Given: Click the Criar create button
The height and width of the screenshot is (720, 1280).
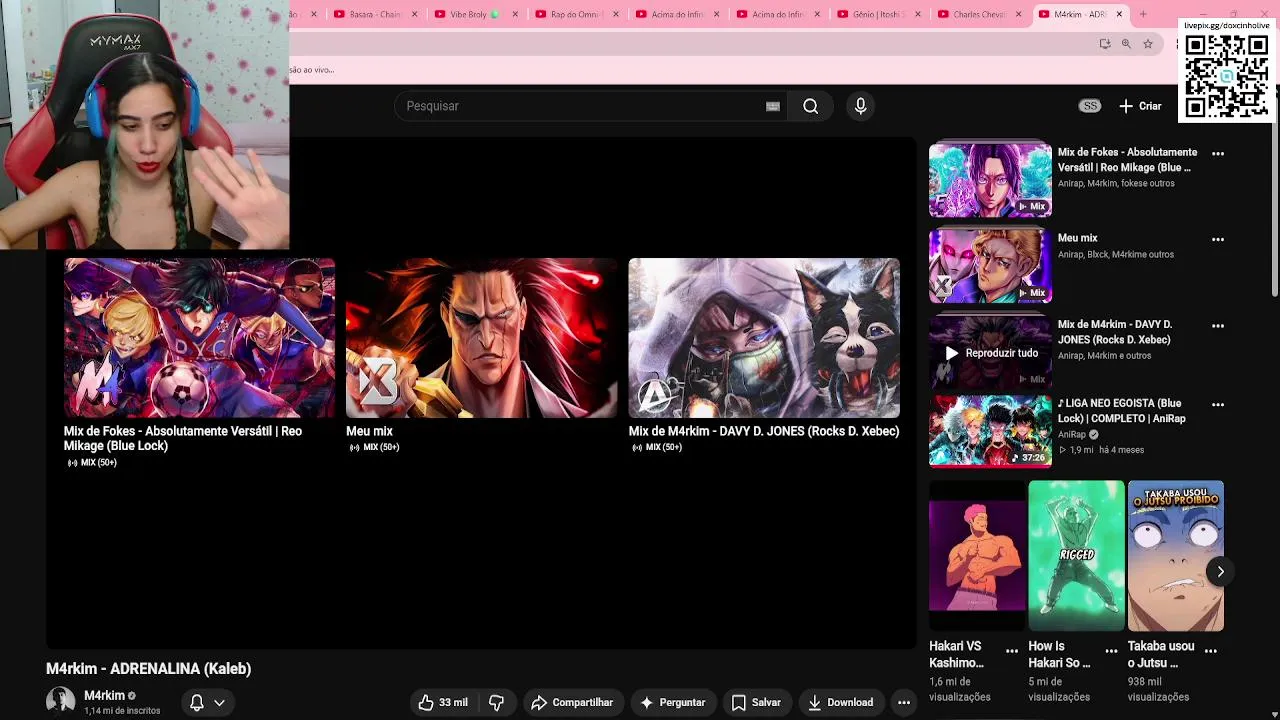Looking at the screenshot, I should click(1140, 106).
